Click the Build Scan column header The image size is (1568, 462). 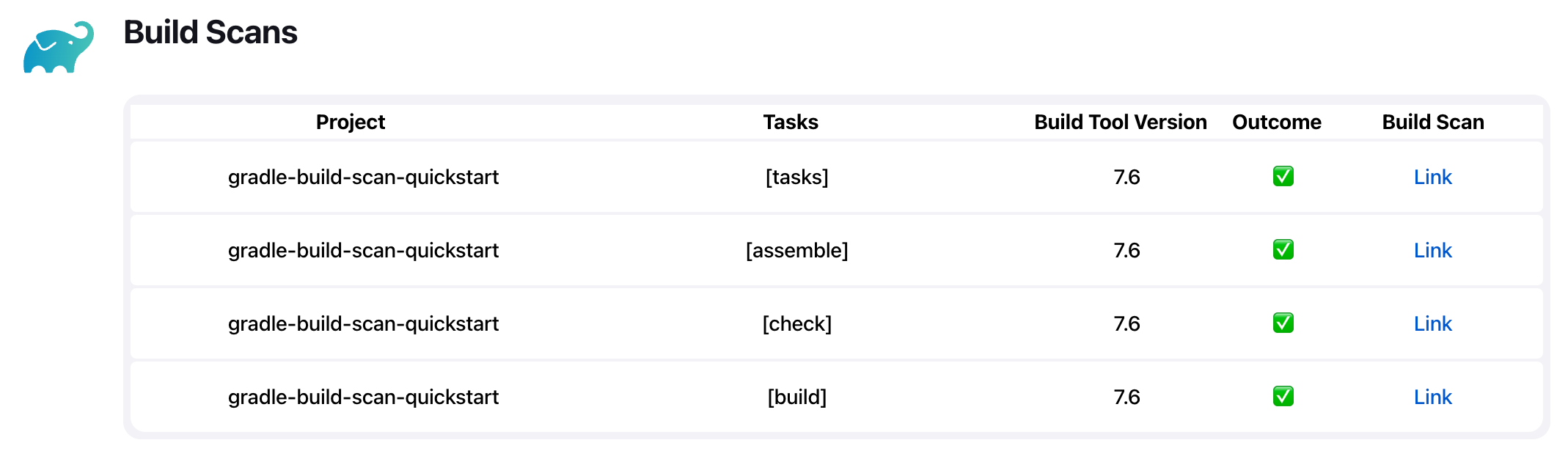(1433, 122)
